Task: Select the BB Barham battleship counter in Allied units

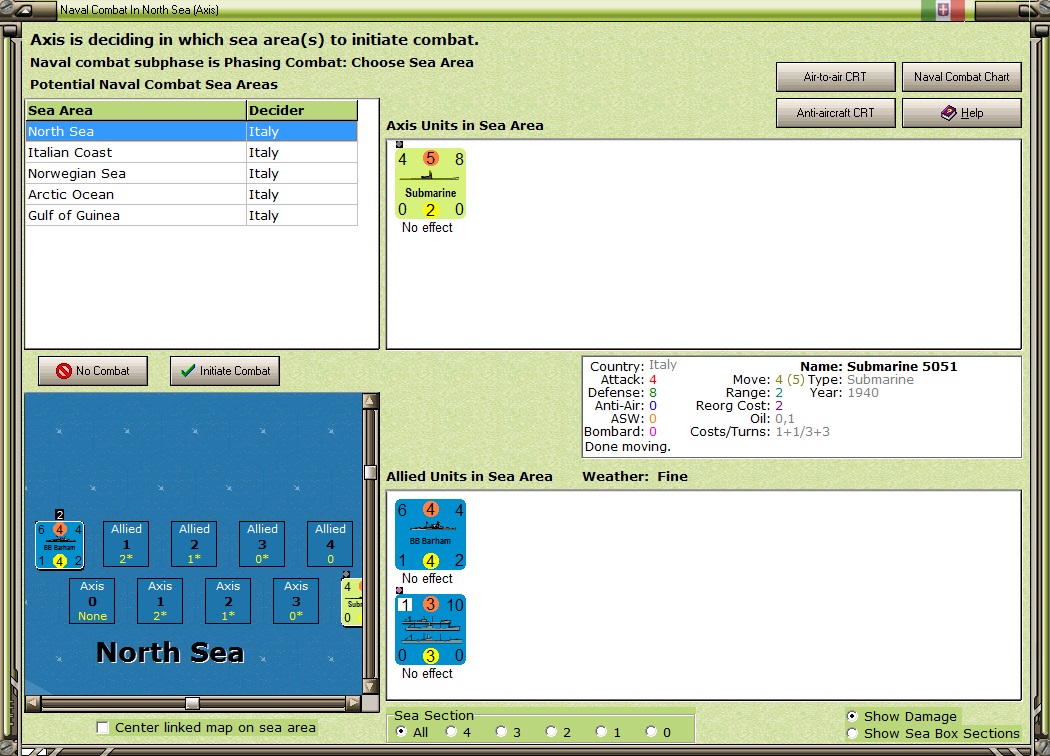Action: coord(430,534)
